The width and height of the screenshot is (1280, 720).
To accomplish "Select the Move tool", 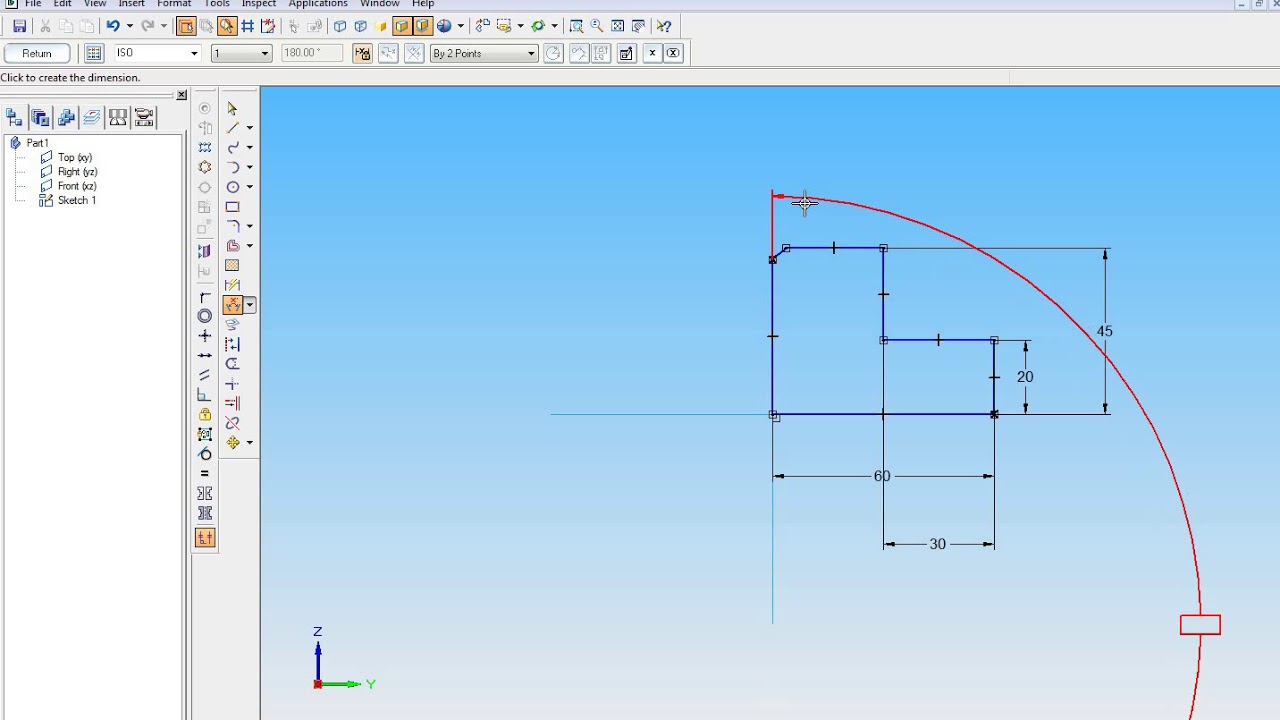I will click(x=232, y=442).
